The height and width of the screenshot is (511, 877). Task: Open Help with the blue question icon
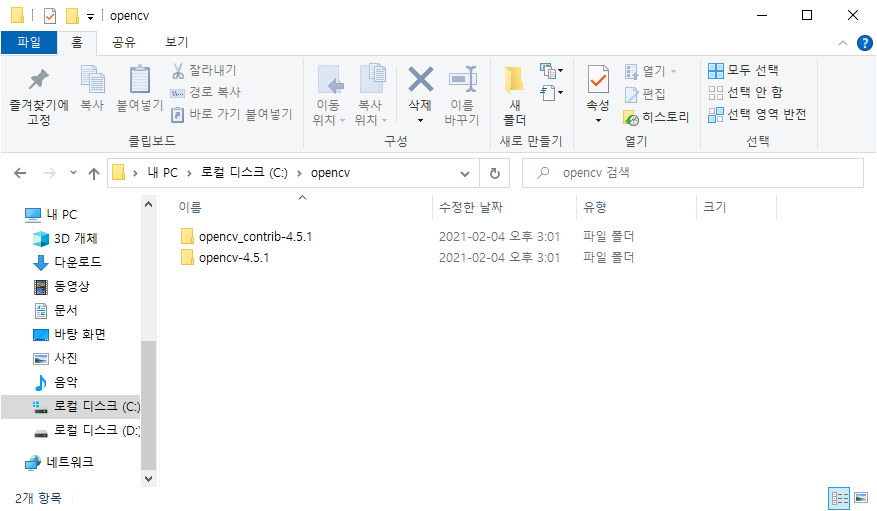point(865,43)
